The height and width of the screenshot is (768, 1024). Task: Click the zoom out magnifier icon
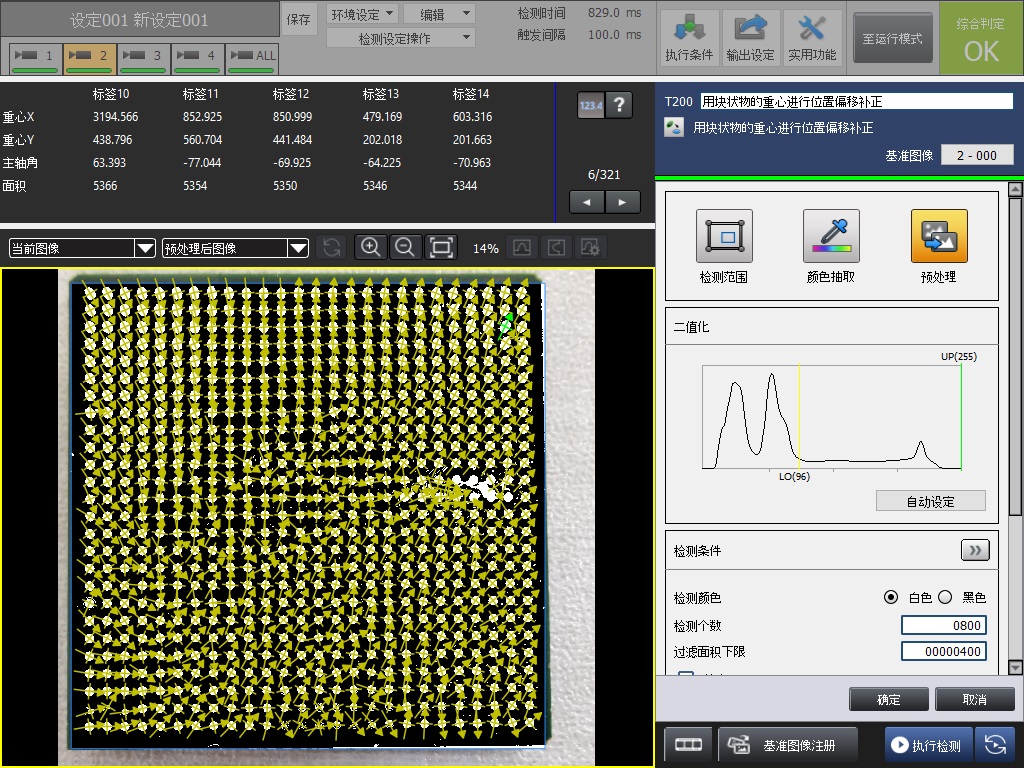point(405,248)
